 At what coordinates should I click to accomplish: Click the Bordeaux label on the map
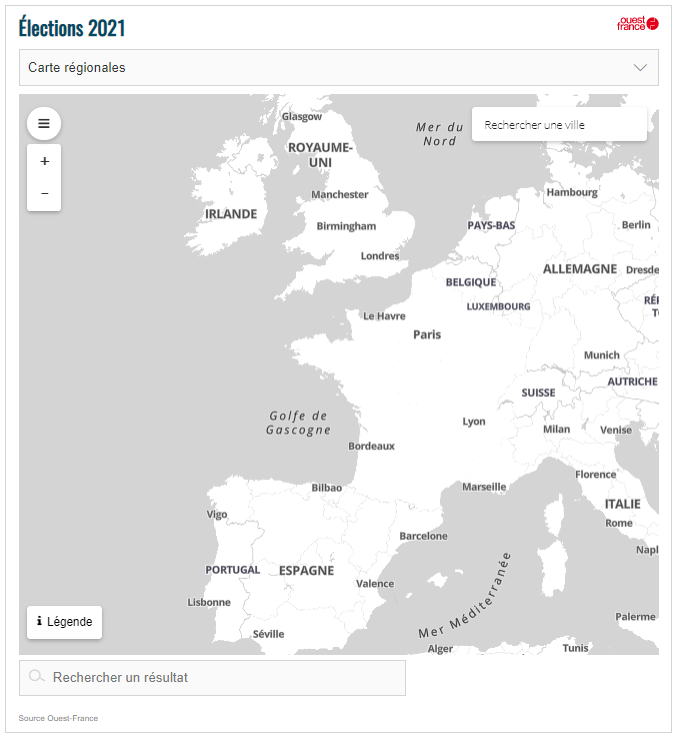click(371, 446)
